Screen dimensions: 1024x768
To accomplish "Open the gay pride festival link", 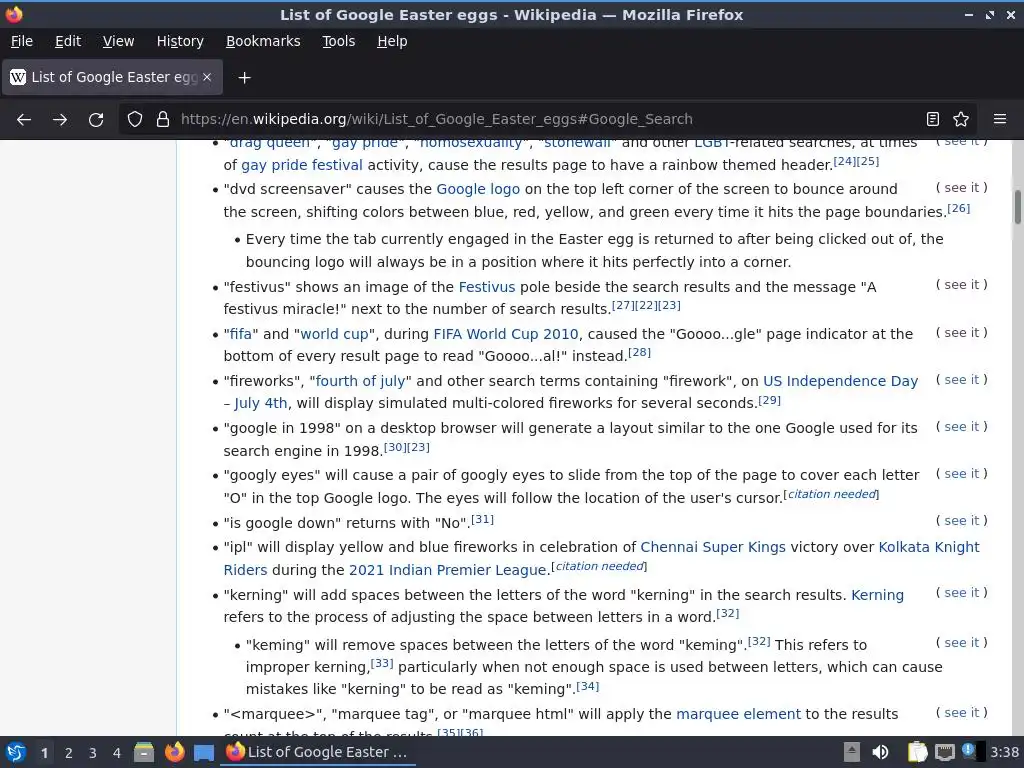I will 302,165.
